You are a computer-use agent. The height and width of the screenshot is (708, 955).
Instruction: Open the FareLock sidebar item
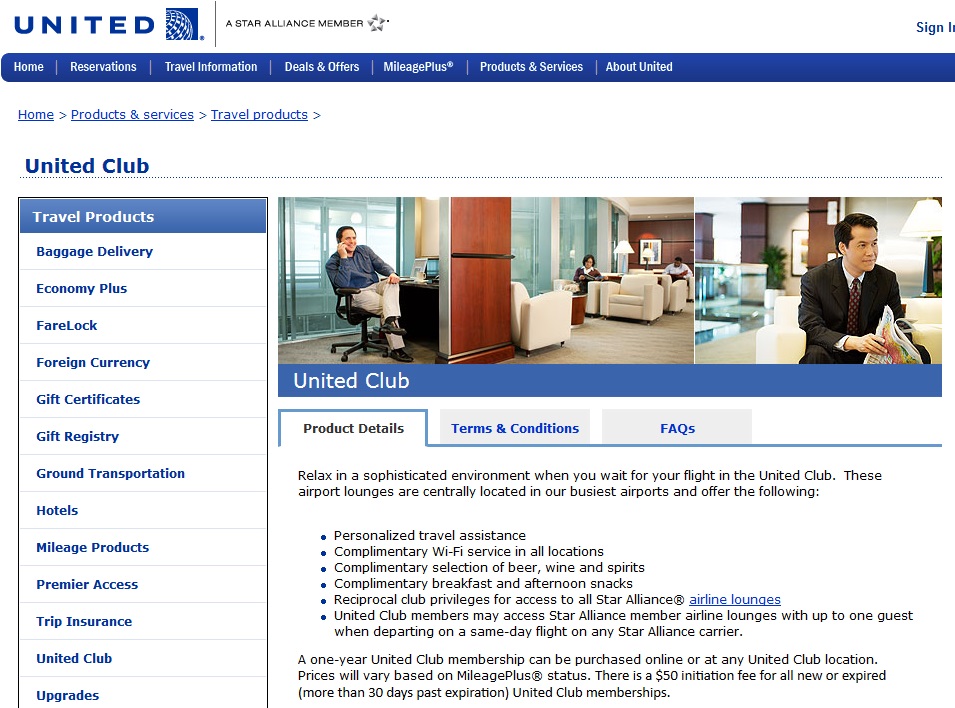(x=67, y=326)
